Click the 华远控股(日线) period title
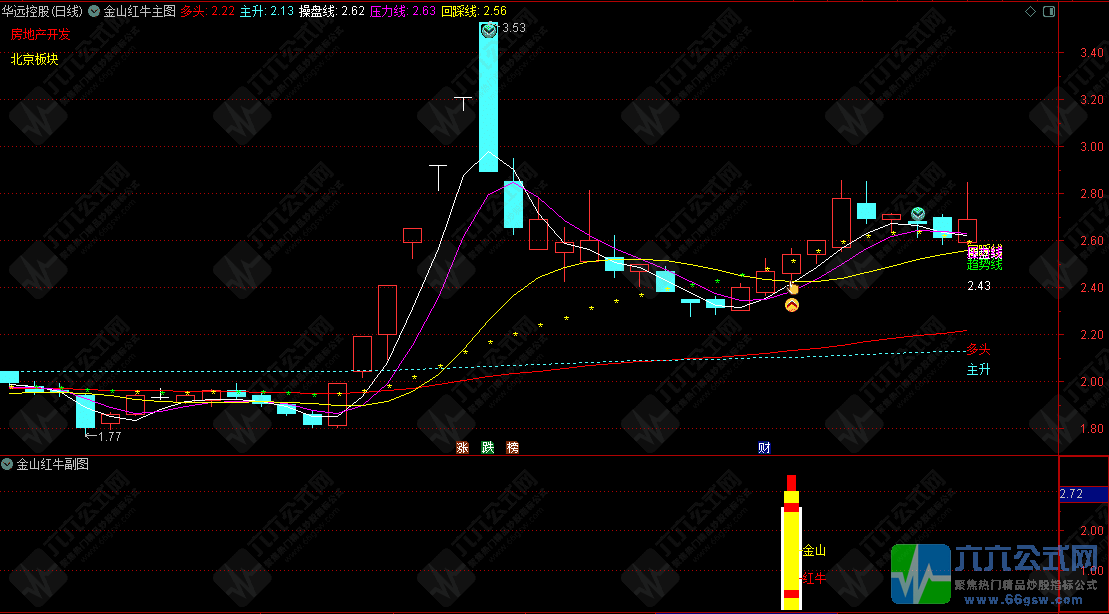The height and width of the screenshot is (614, 1109). coord(42,11)
